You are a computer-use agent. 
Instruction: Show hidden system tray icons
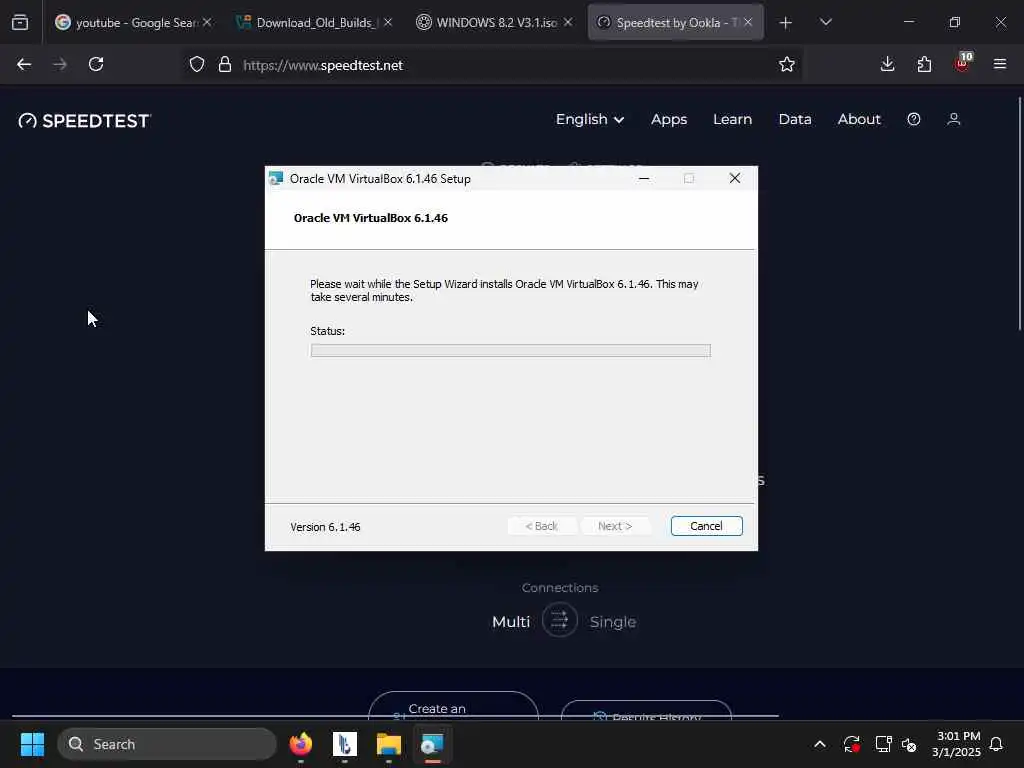(x=820, y=744)
